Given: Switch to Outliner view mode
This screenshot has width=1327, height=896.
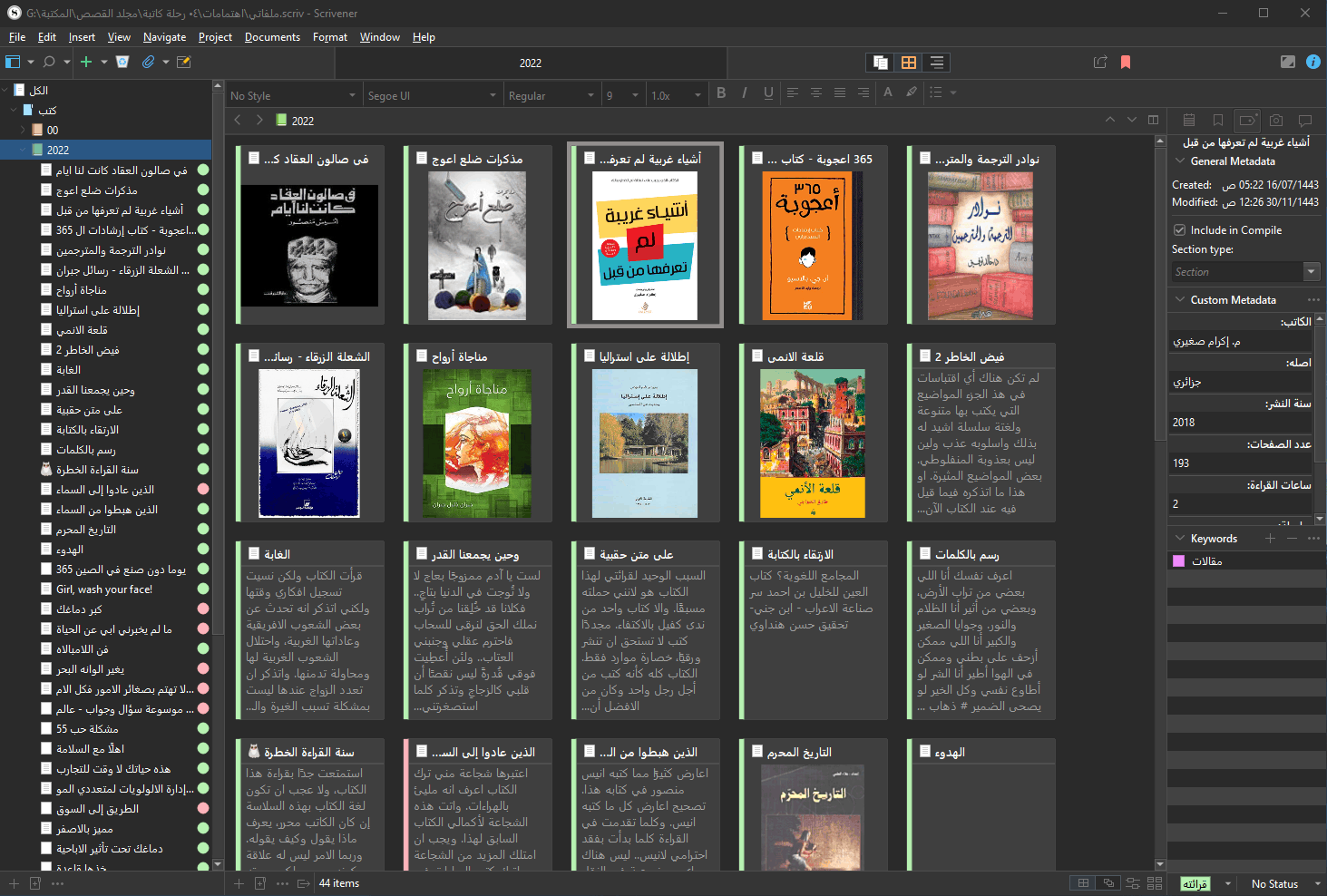Looking at the screenshot, I should tap(937, 63).
